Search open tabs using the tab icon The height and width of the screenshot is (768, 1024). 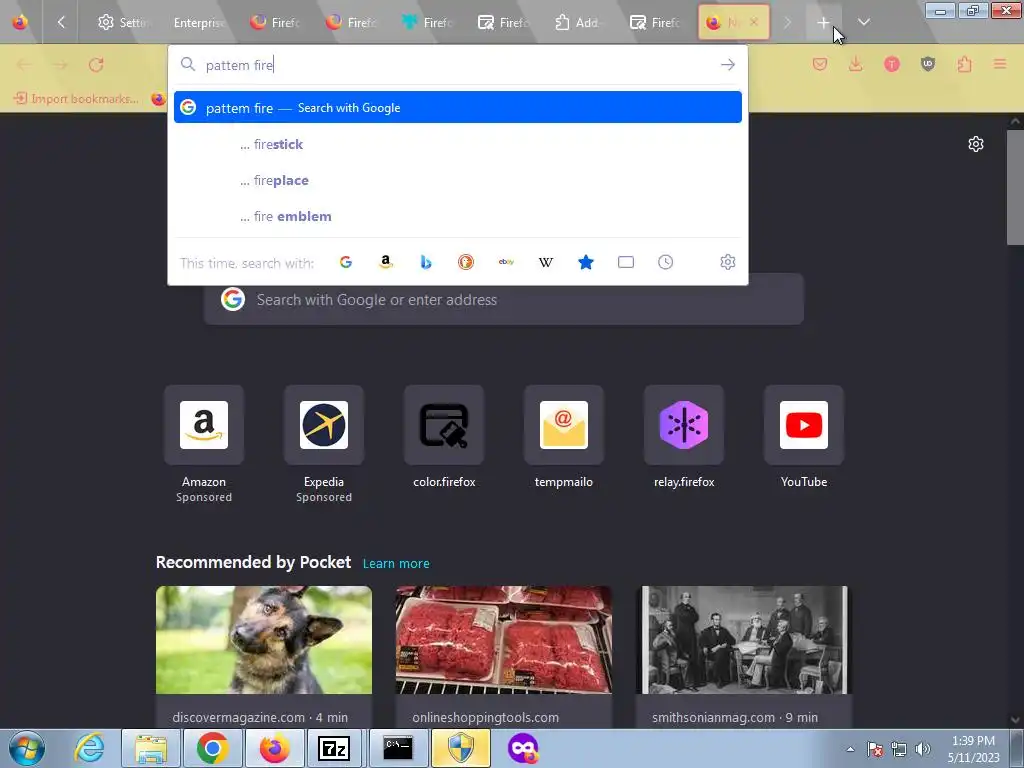click(x=626, y=262)
